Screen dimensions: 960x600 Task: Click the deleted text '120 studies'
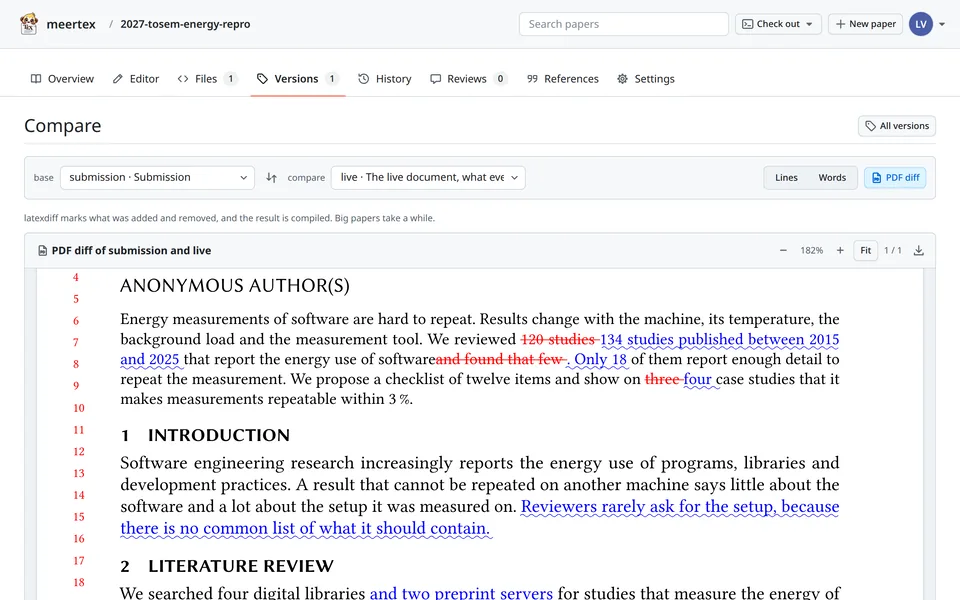tap(558, 339)
